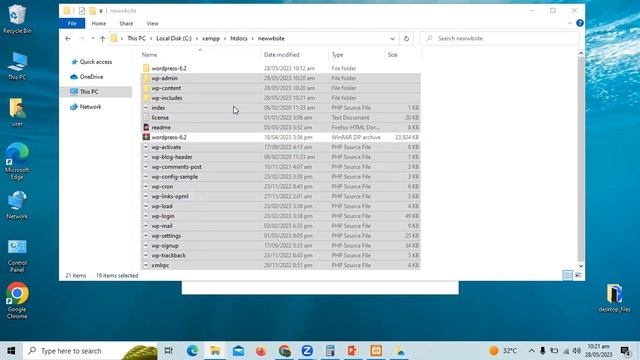The image size is (640, 360).
Task: Switch to the details view button
Action: (567, 276)
